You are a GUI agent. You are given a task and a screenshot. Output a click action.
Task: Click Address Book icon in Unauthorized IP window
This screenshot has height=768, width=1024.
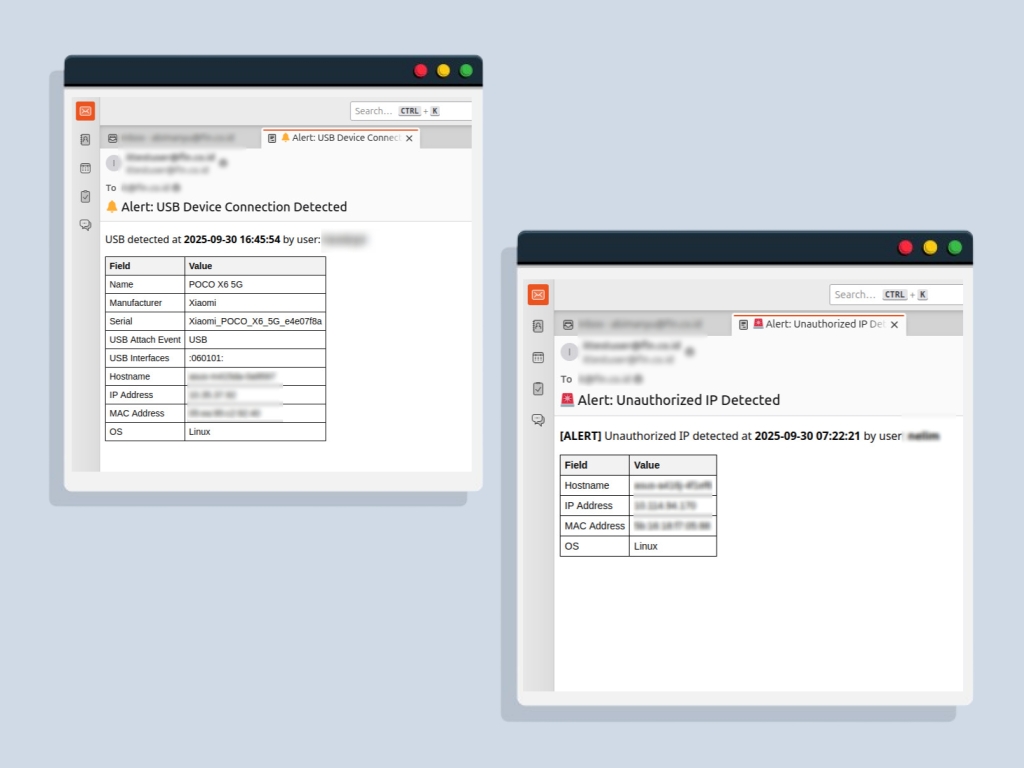(538, 326)
